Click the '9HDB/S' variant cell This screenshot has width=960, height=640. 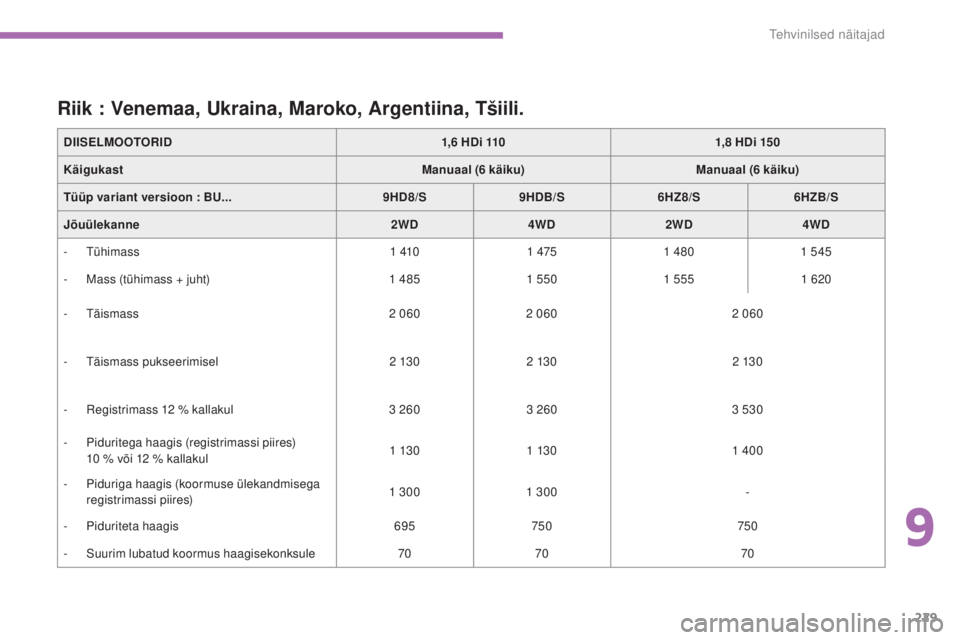pyautogui.click(x=542, y=197)
